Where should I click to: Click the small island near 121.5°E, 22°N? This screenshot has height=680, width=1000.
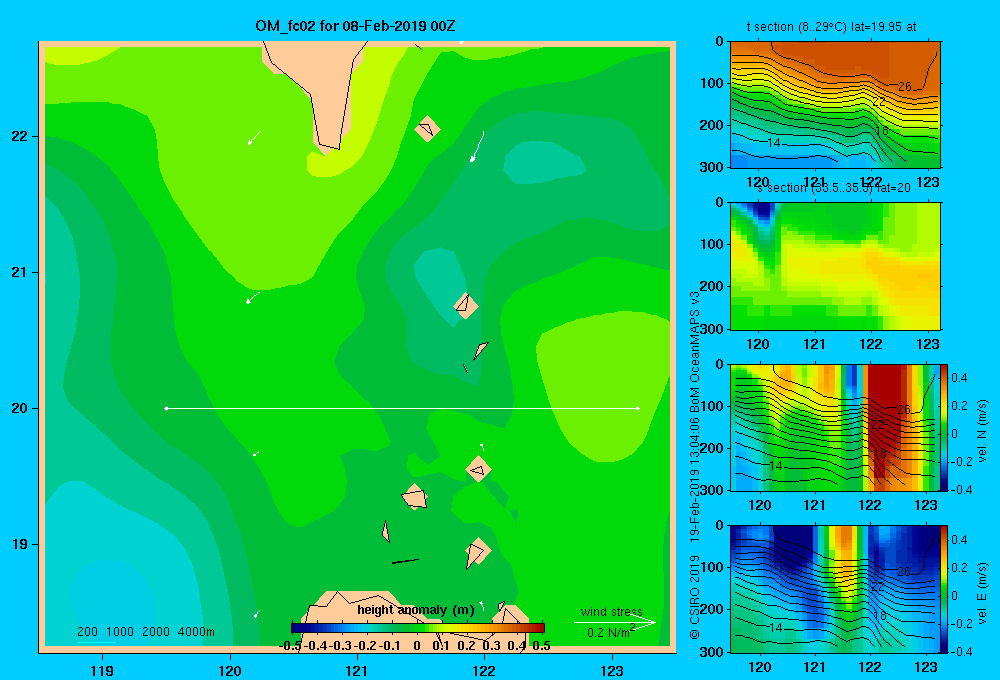click(x=427, y=129)
